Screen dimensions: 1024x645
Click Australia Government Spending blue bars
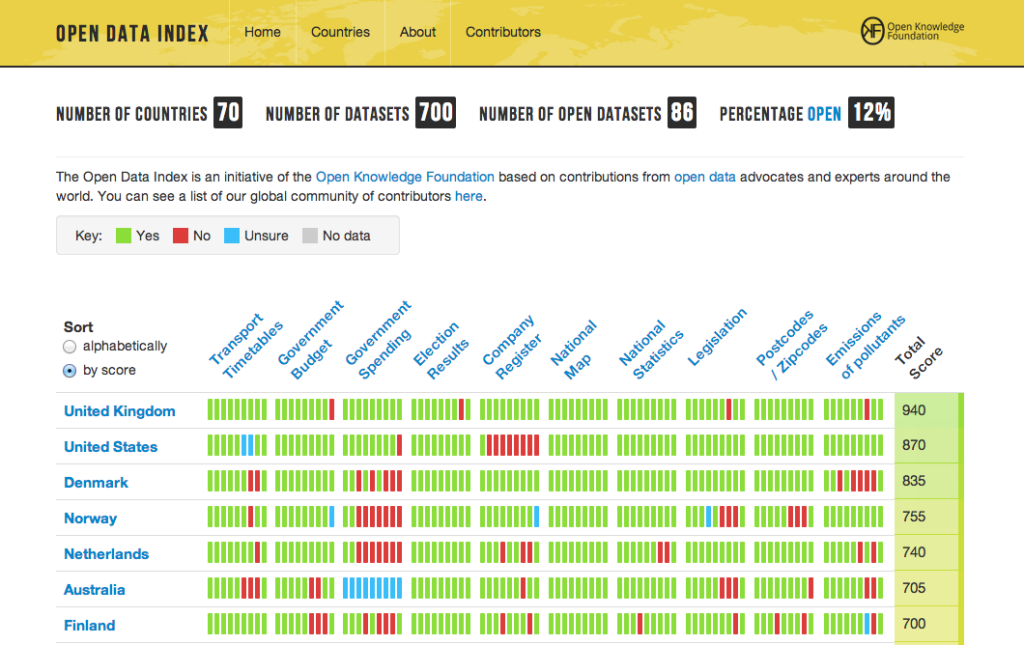(x=372, y=588)
